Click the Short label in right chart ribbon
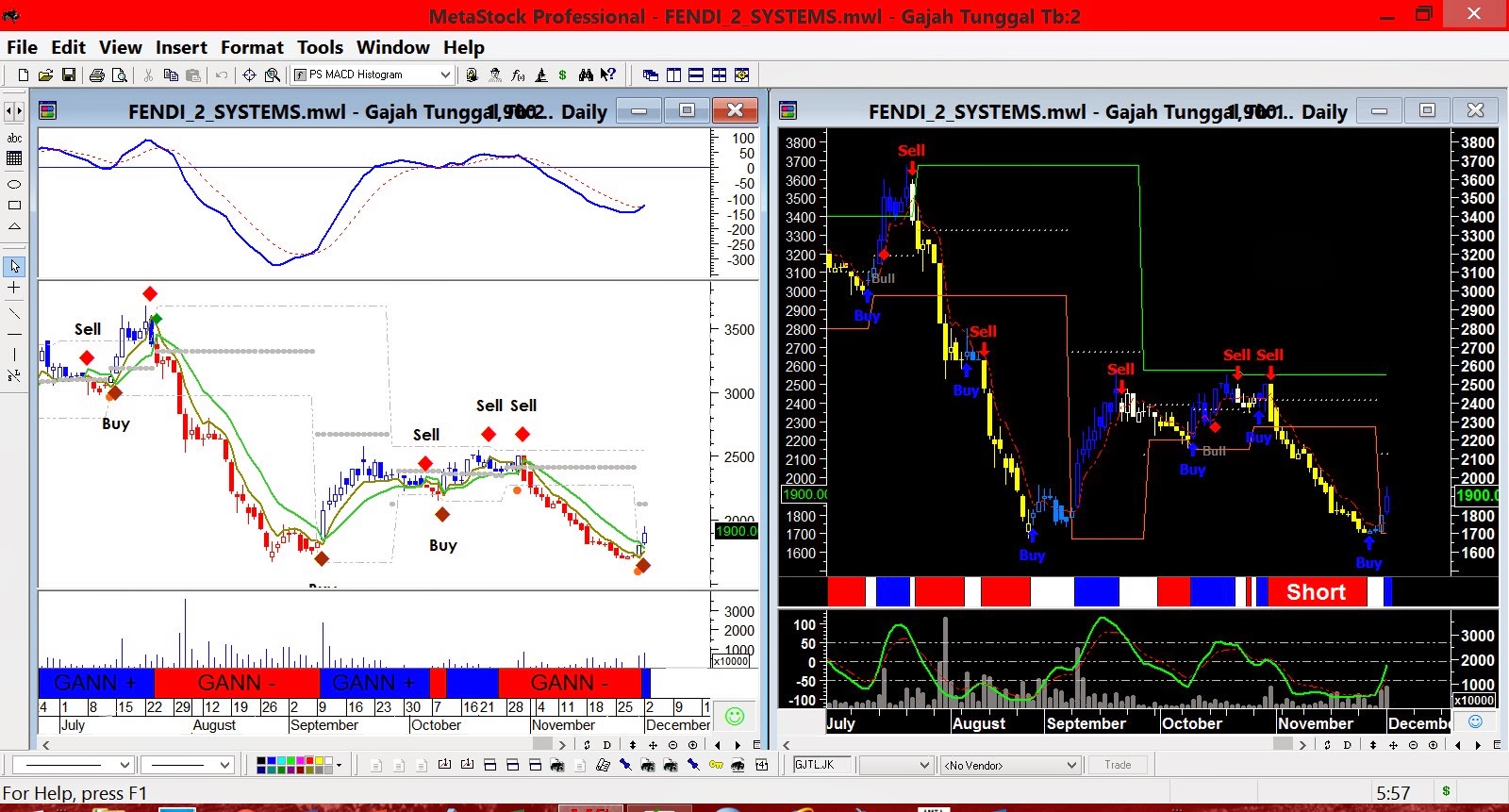The width and height of the screenshot is (1509, 812). (1316, 592)
